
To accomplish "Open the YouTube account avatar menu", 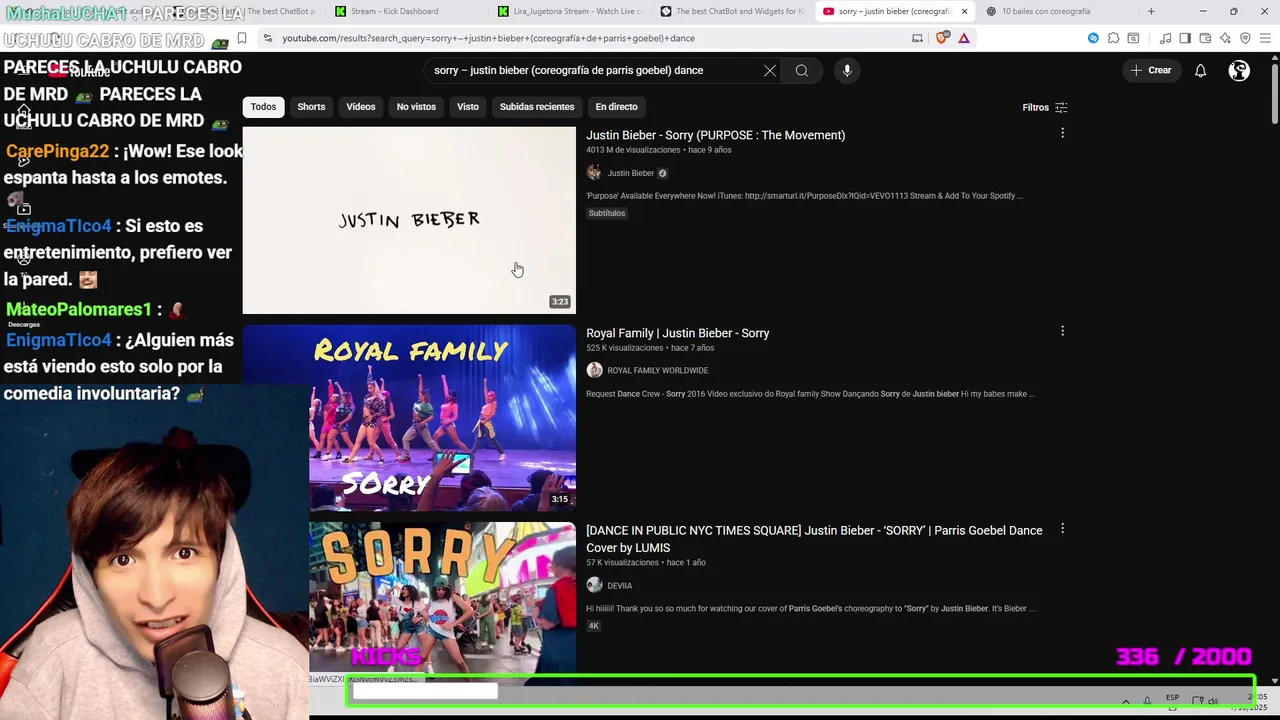I will (x=1239, y=71).
